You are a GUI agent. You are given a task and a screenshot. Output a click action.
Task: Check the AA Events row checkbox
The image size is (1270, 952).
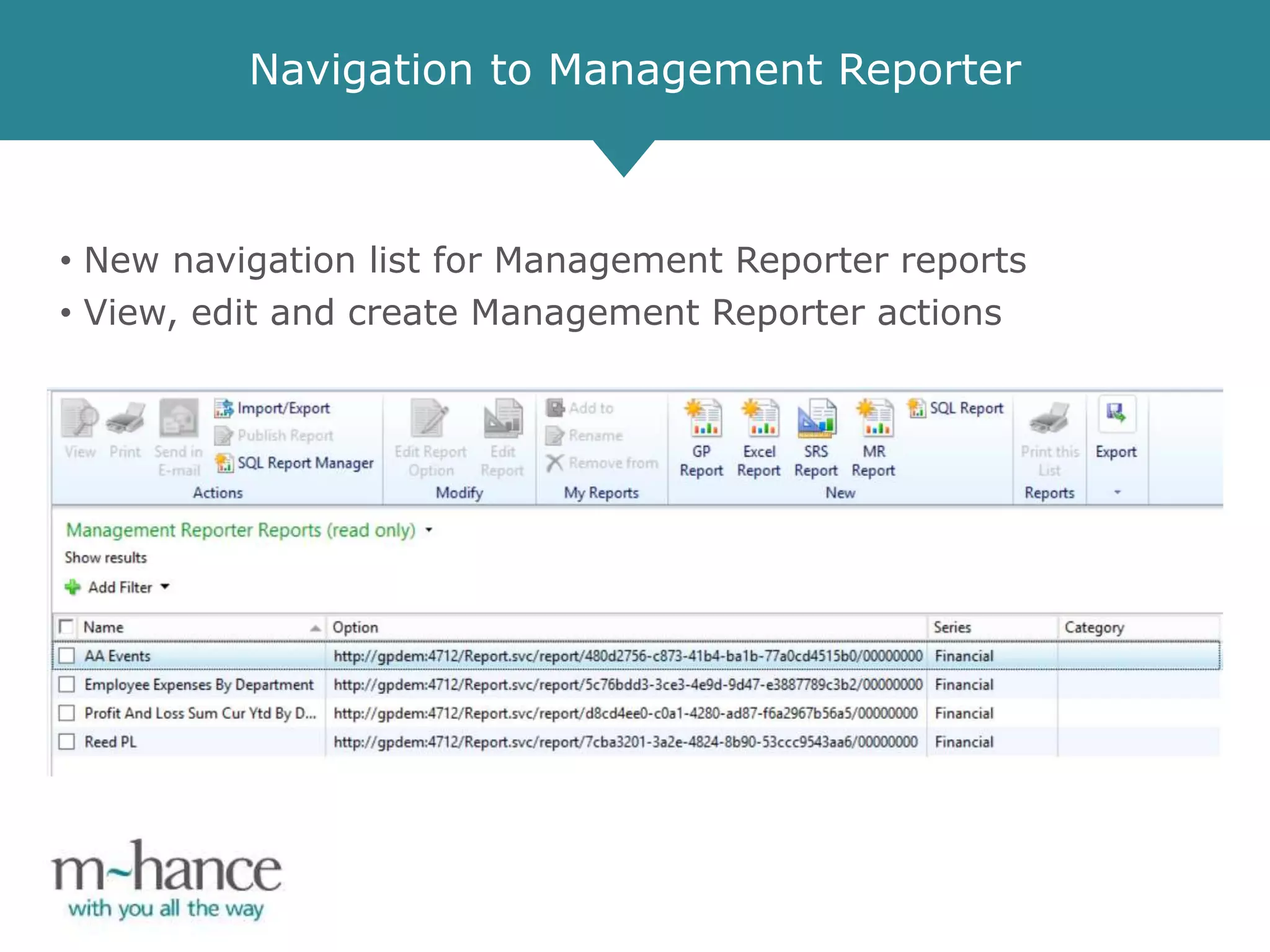click(66, 656)
